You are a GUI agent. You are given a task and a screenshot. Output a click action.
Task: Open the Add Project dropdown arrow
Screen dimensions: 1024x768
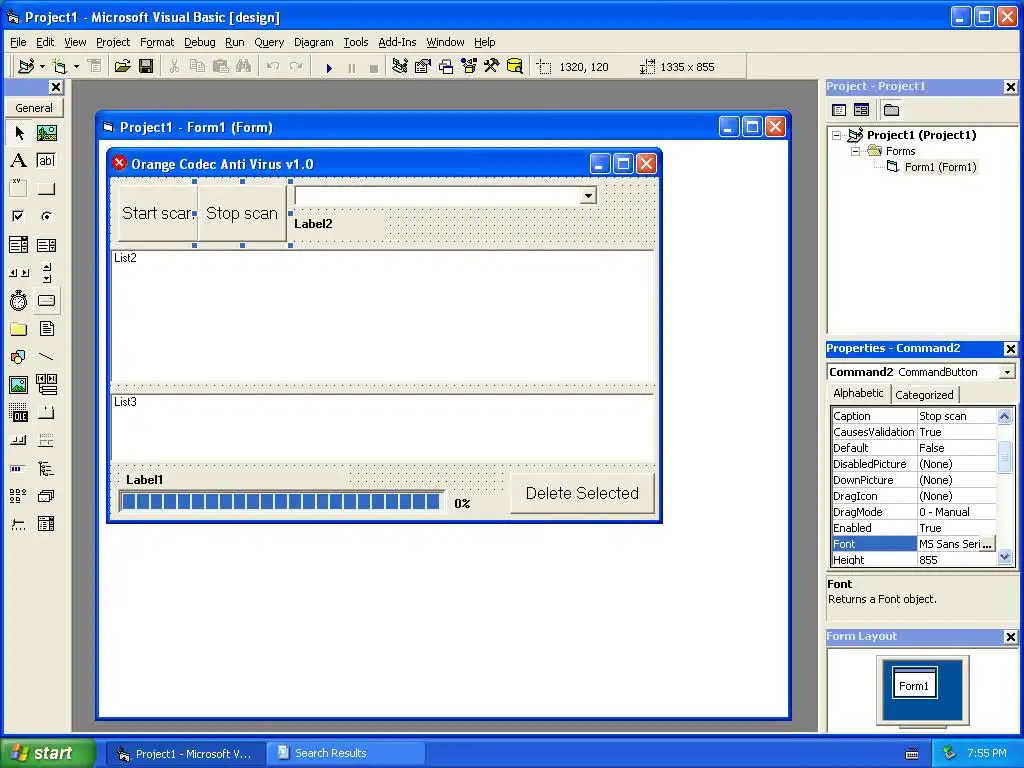click(42, 67)
